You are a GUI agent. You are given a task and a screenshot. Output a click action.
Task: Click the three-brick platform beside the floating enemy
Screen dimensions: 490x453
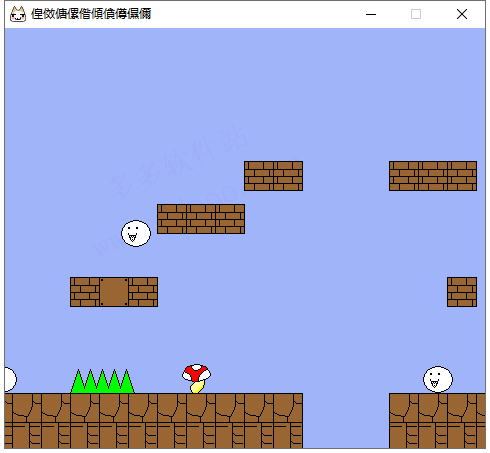point(201,219)
